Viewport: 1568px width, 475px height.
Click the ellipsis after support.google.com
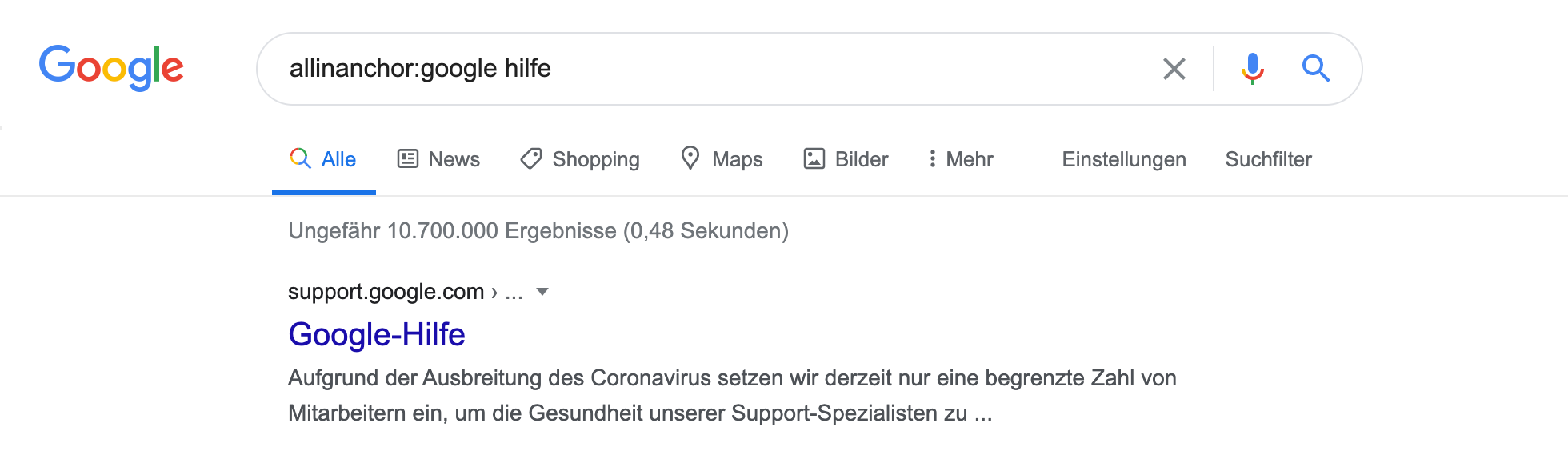[514, 293]
